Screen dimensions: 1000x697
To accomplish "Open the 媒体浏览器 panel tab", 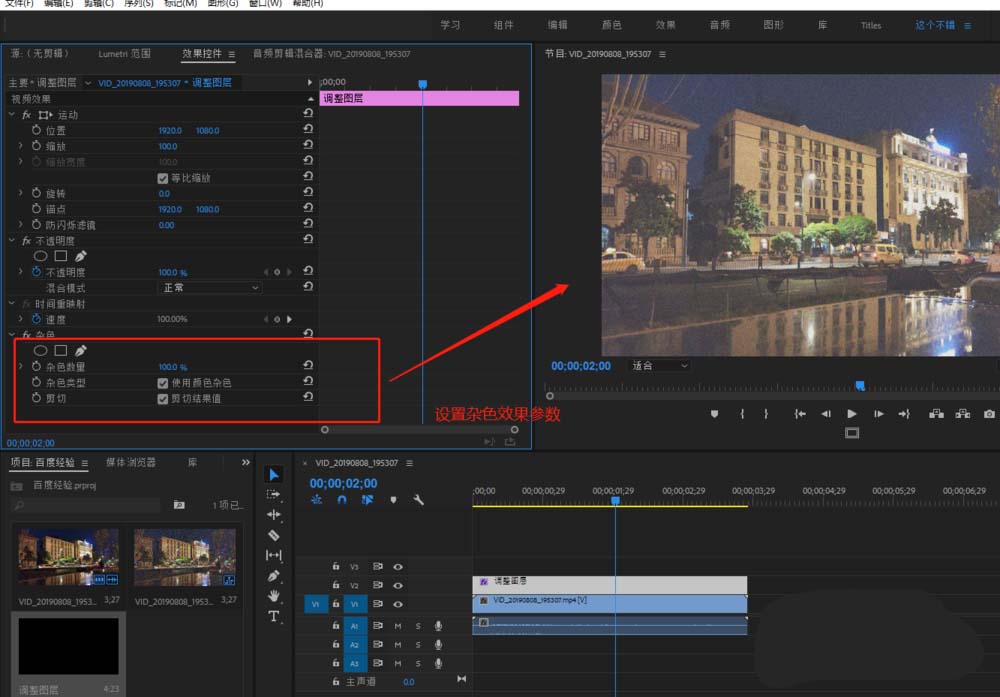I will (131, 463).
